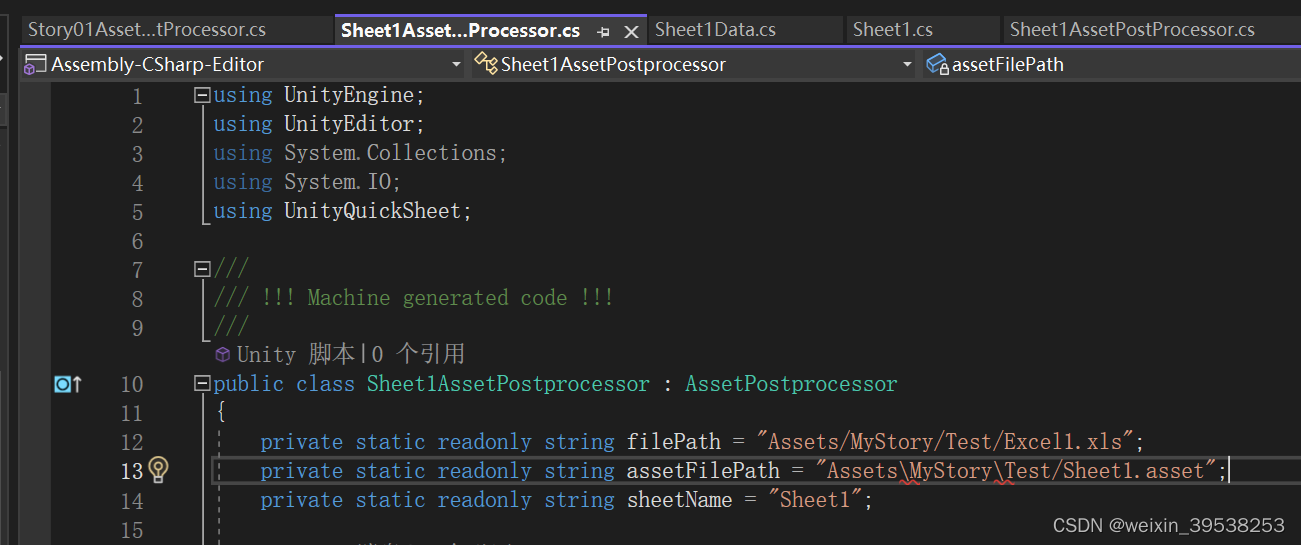Close the active Sheet1Asset...Processor.cs tab
The height and width of the screenshot is (545, 1301).
(x=631, y=32)
